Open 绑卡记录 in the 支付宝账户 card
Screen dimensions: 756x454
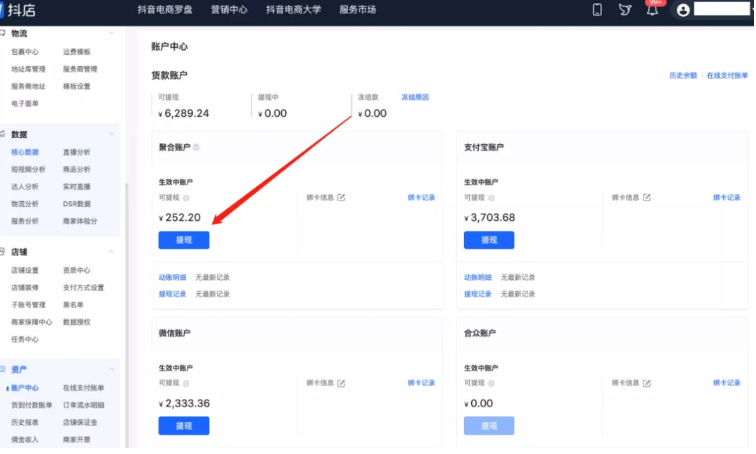[x=727, y=198]
